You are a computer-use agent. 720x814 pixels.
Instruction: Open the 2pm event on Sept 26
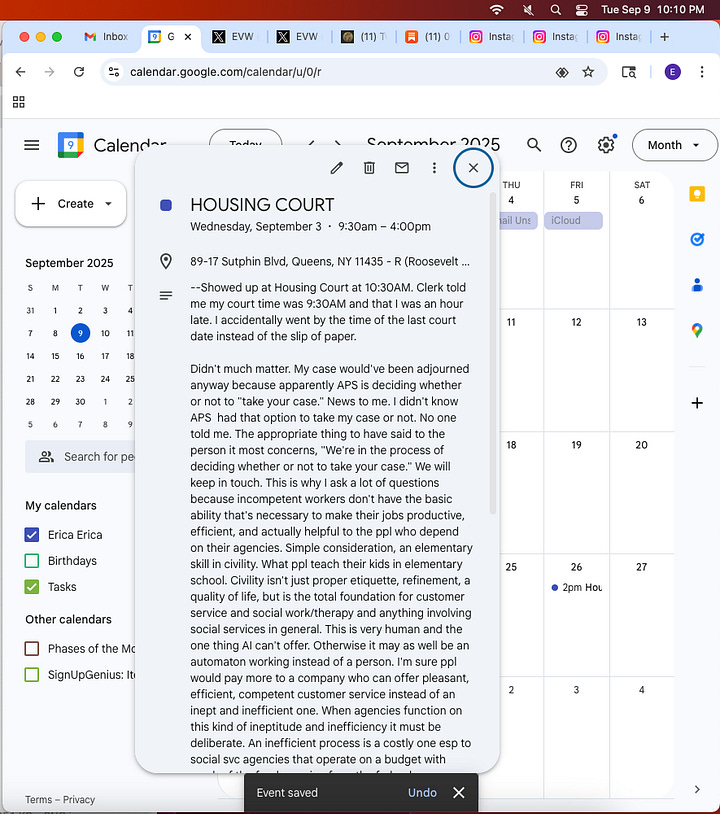[x=577, y=588]
